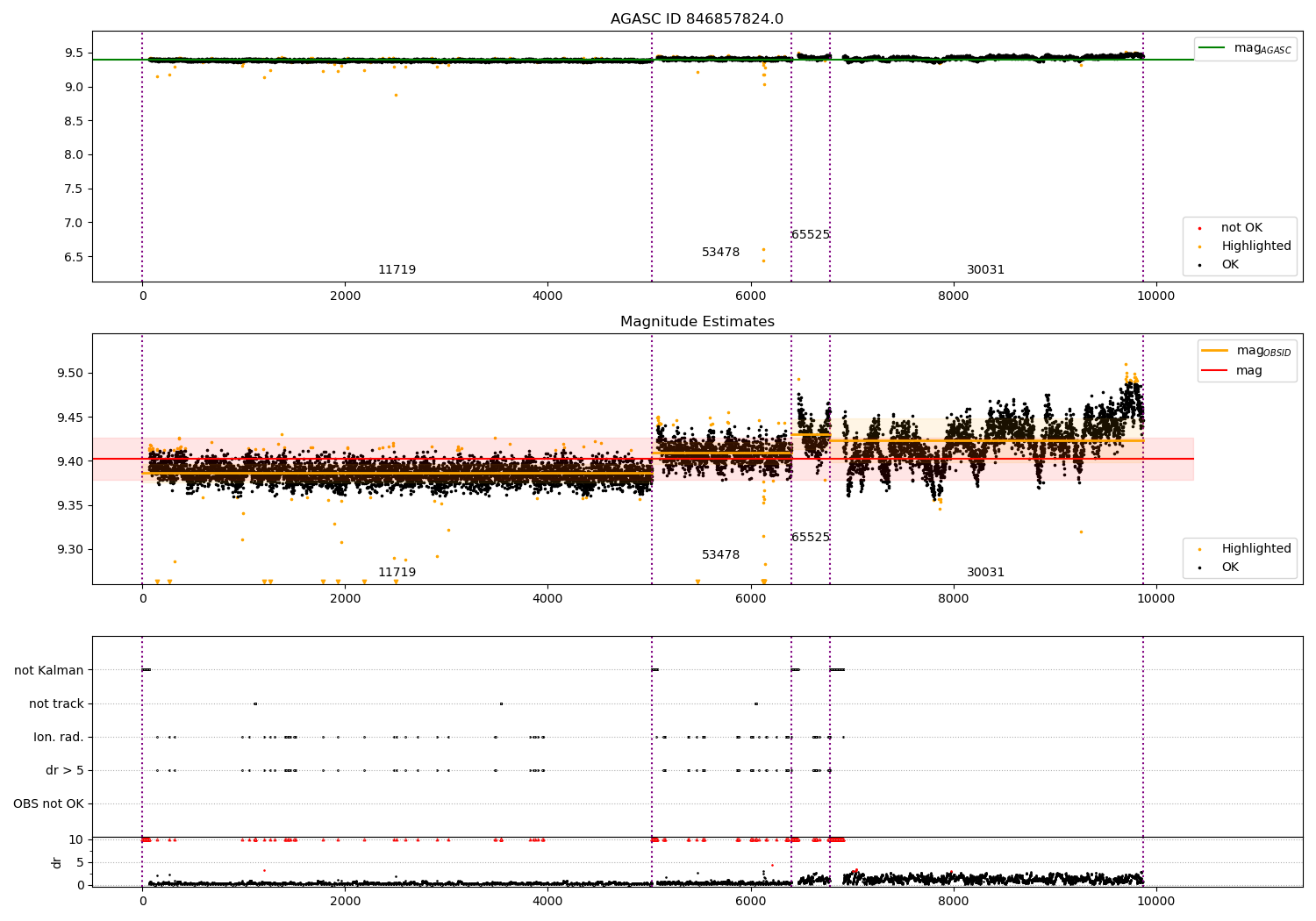Image resolution: width=1316 pixels, height=921 pixels.
Task: Click the "OBS not OK" row label
Action: tap(48, 803)
